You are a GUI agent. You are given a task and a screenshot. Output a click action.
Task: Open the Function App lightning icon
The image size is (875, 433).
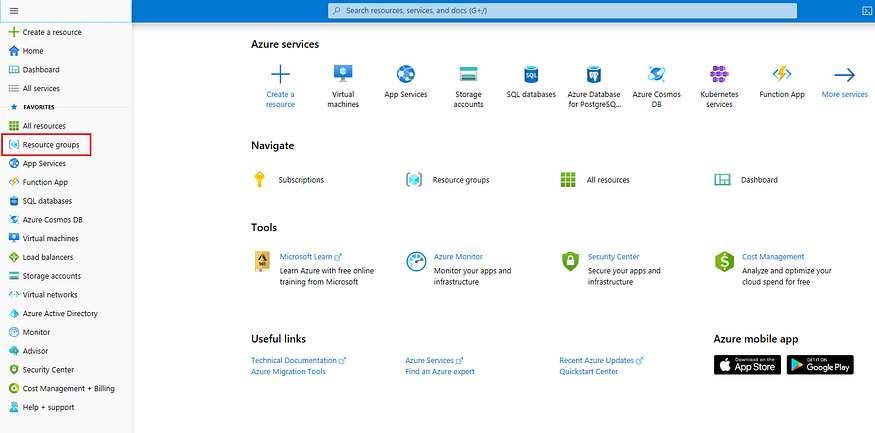782,75
